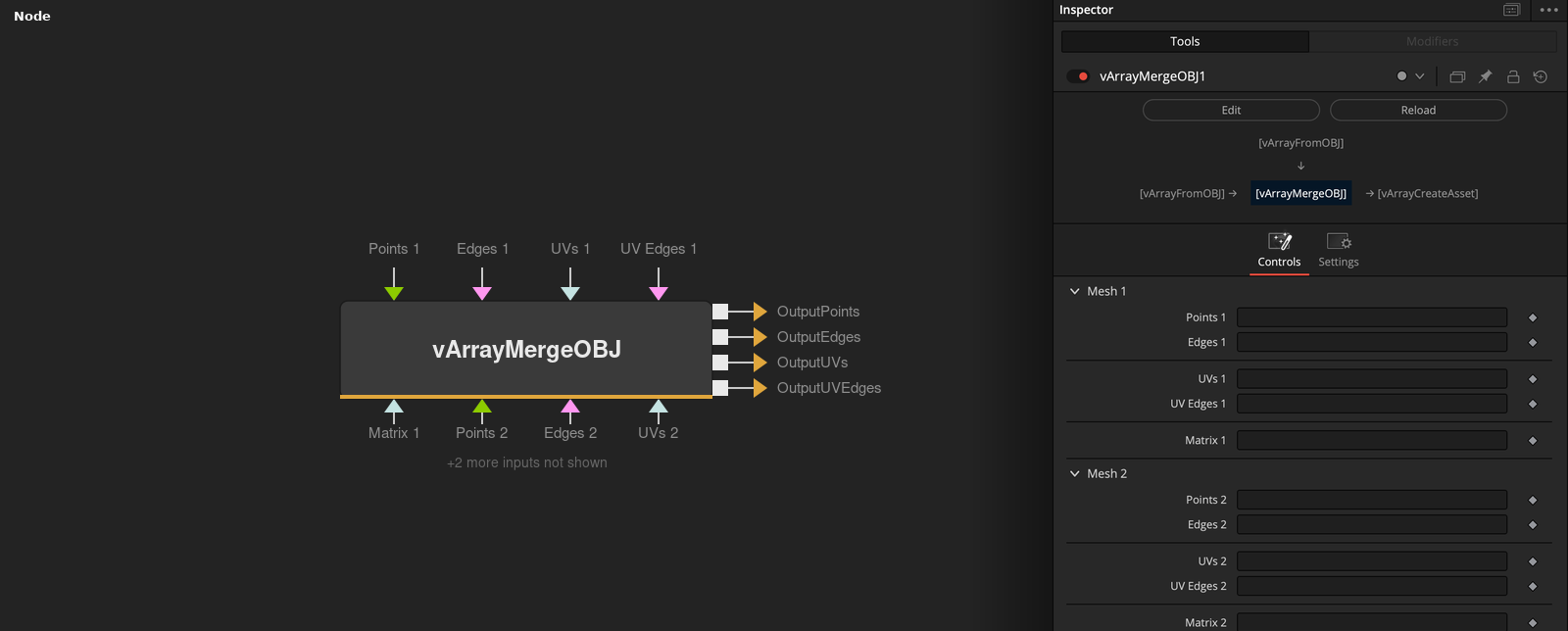Click the pink Edges 2 input arrow
The image size is (1568, 631).
(x=570, y=407)
